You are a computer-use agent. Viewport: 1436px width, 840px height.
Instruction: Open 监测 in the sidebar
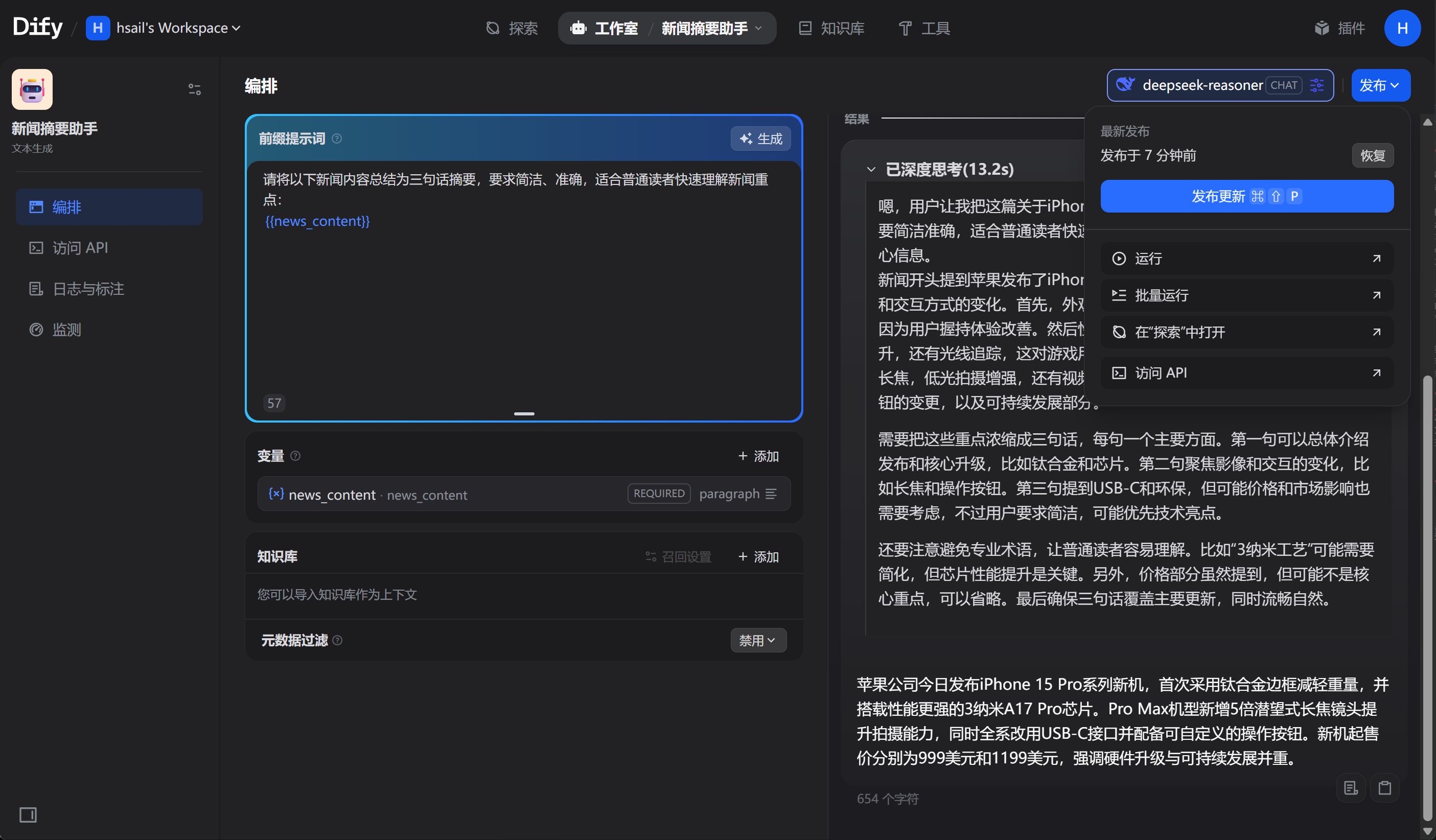pos(109,330)
